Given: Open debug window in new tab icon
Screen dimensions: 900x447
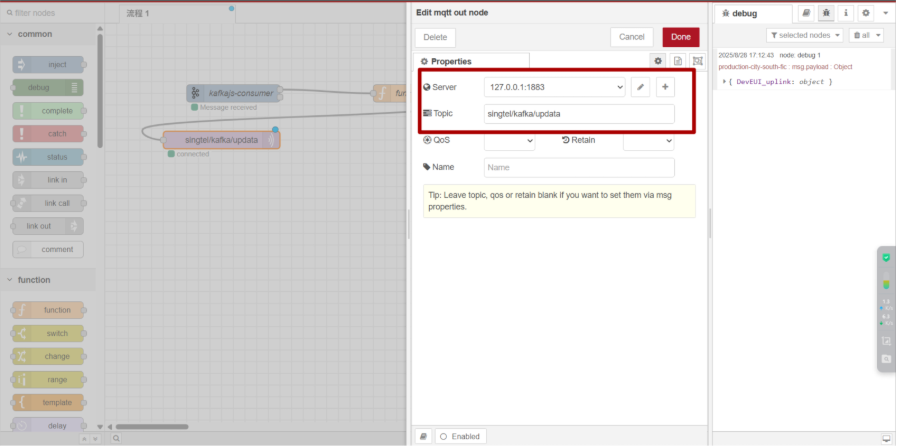Looking at the screenshot, I should click(886, 438).
